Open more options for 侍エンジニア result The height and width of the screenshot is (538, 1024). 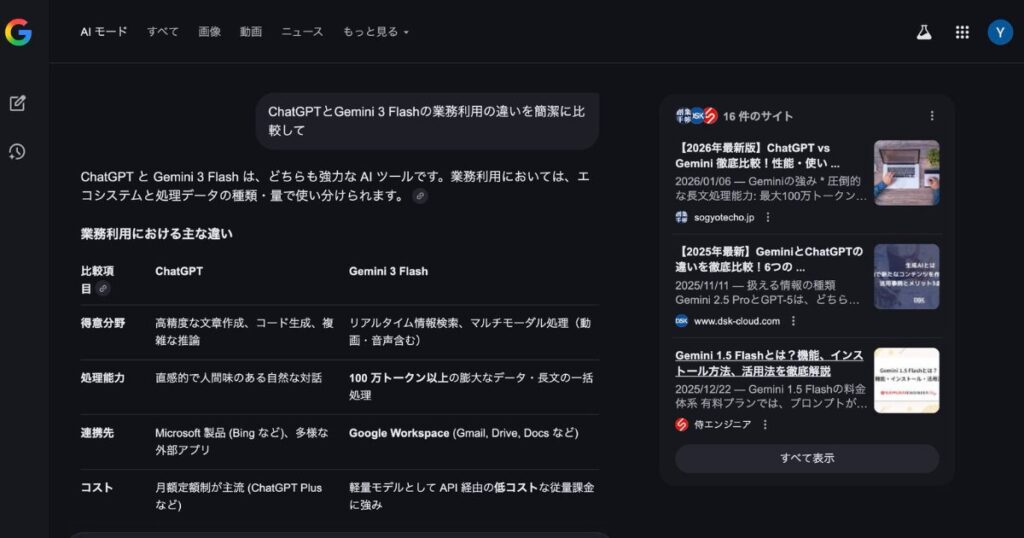pyautogui.click(x=765, y=425)
